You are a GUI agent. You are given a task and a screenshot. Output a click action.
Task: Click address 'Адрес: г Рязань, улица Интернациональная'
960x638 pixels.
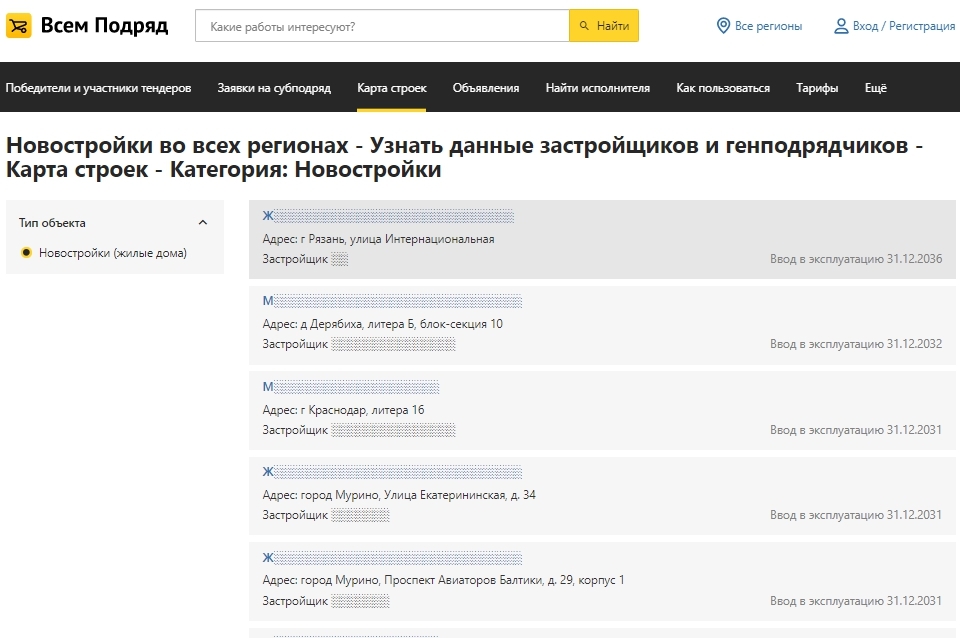click(378, 239)
